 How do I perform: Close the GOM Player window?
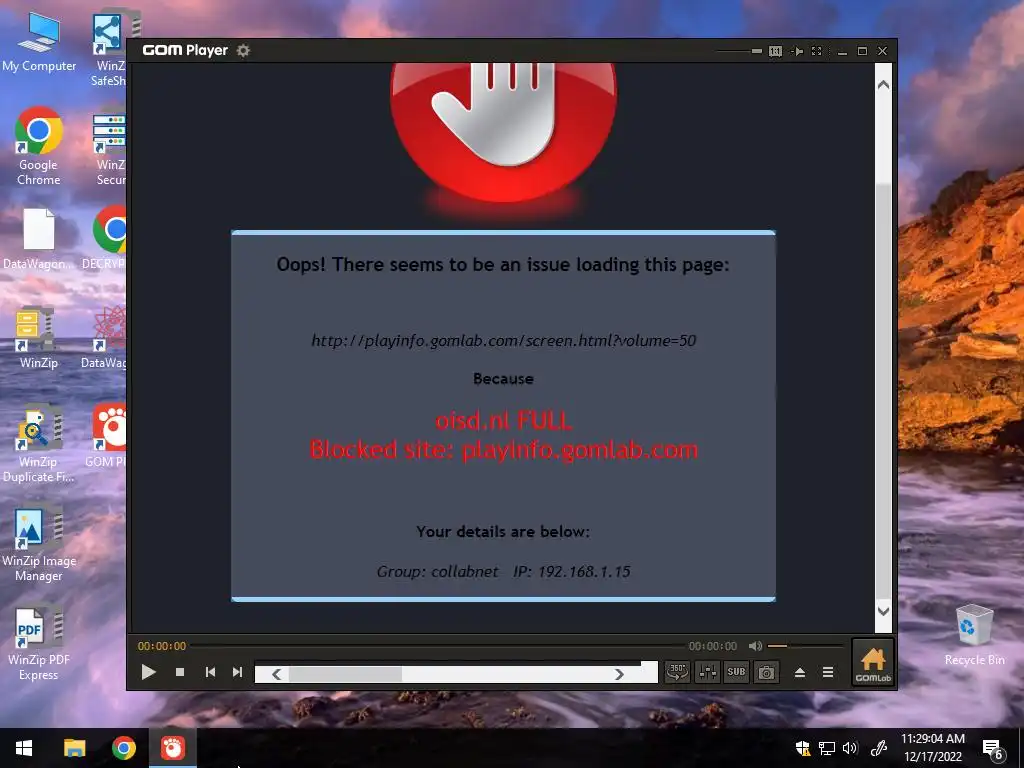[882, 51]
